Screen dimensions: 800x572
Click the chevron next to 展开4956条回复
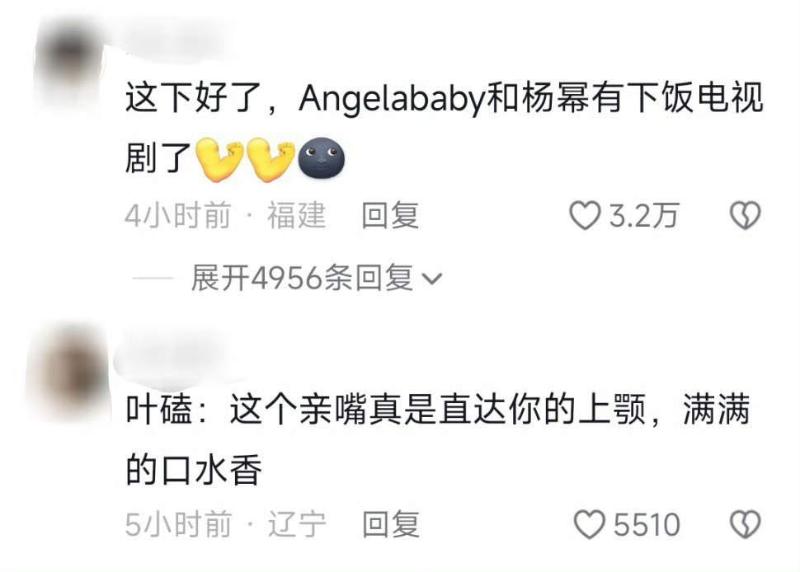432,279
